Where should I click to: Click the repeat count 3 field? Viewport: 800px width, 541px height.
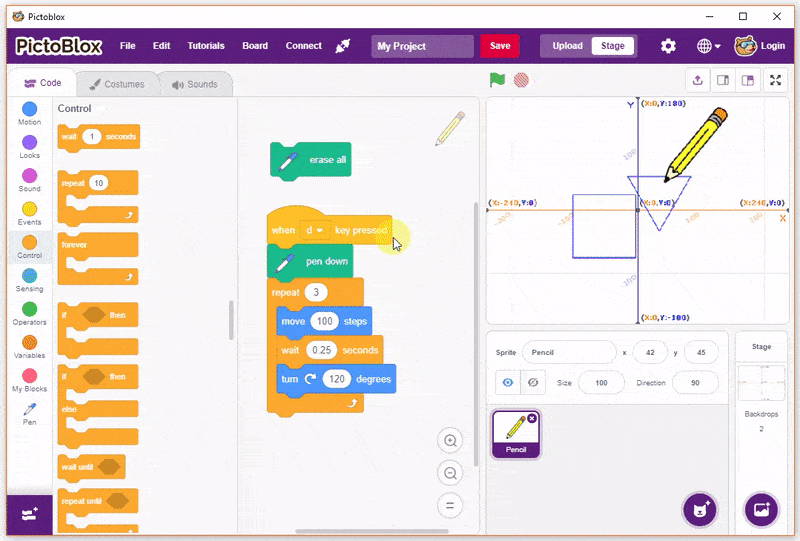pos(316,292)
